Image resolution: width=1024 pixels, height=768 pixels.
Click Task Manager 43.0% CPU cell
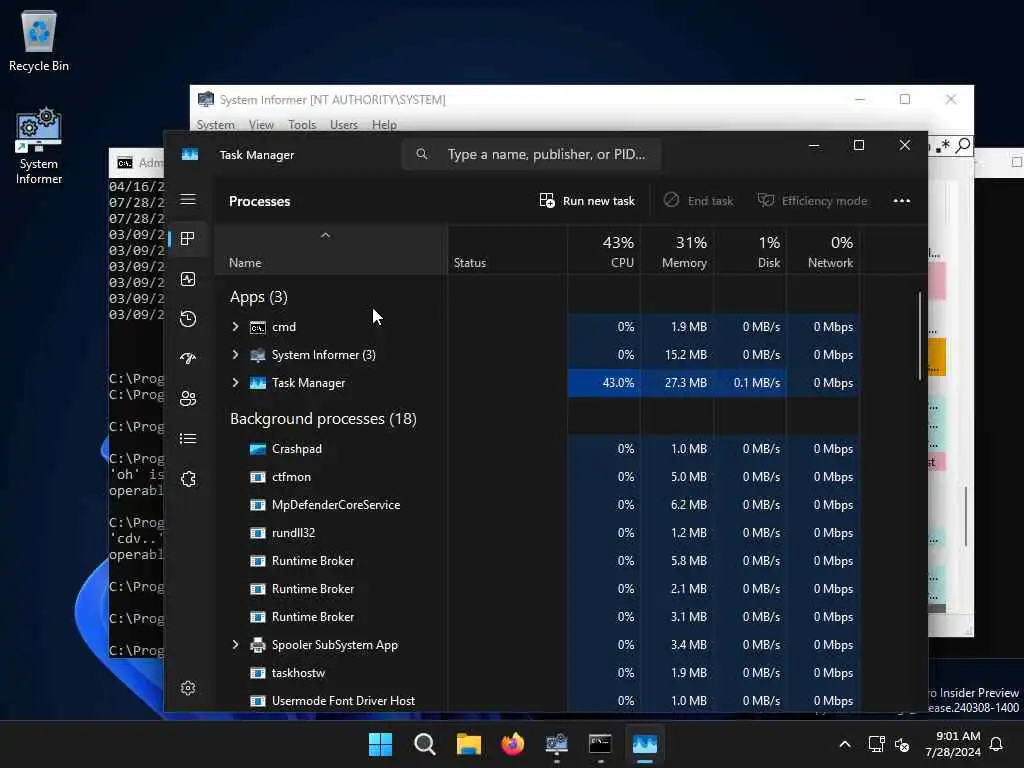click(x=605, y=383)
